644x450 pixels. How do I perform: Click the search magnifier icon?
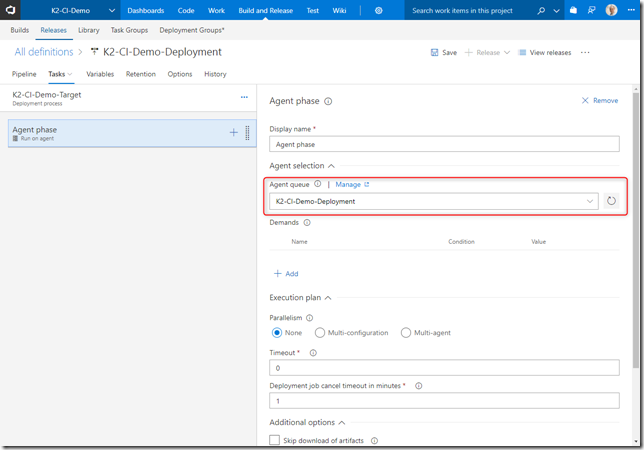pyautogui.click(x=541, y=10)
